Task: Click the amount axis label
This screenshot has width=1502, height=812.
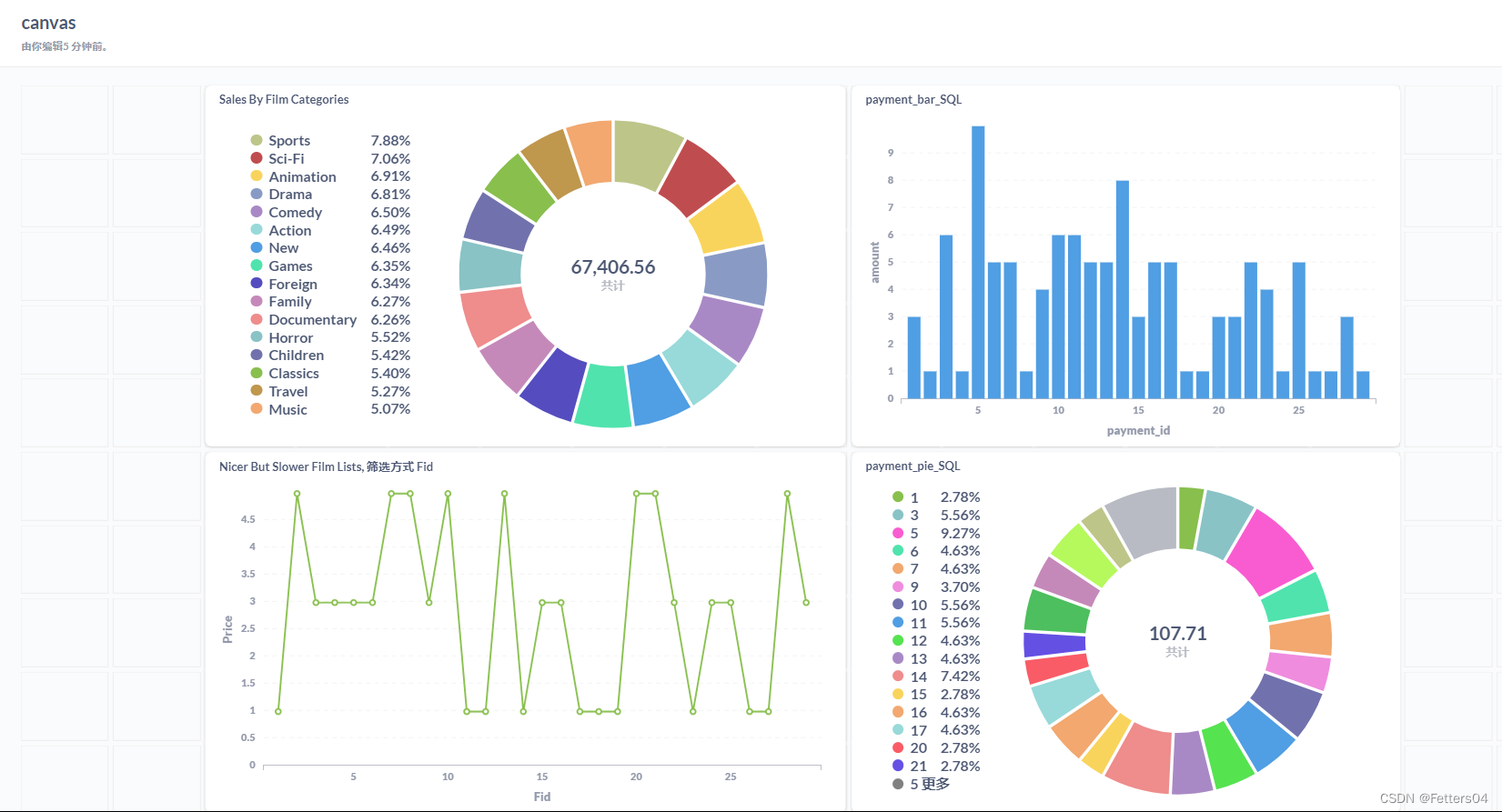Action: [x=875, y=262]
